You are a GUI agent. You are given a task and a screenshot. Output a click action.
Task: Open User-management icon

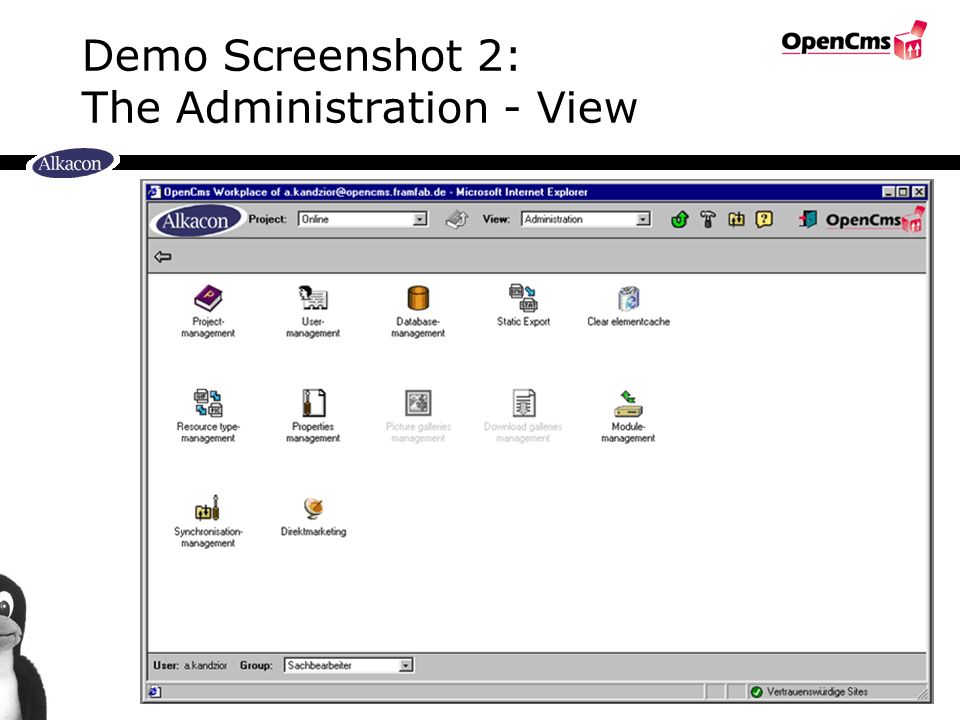tap(313, 298)
